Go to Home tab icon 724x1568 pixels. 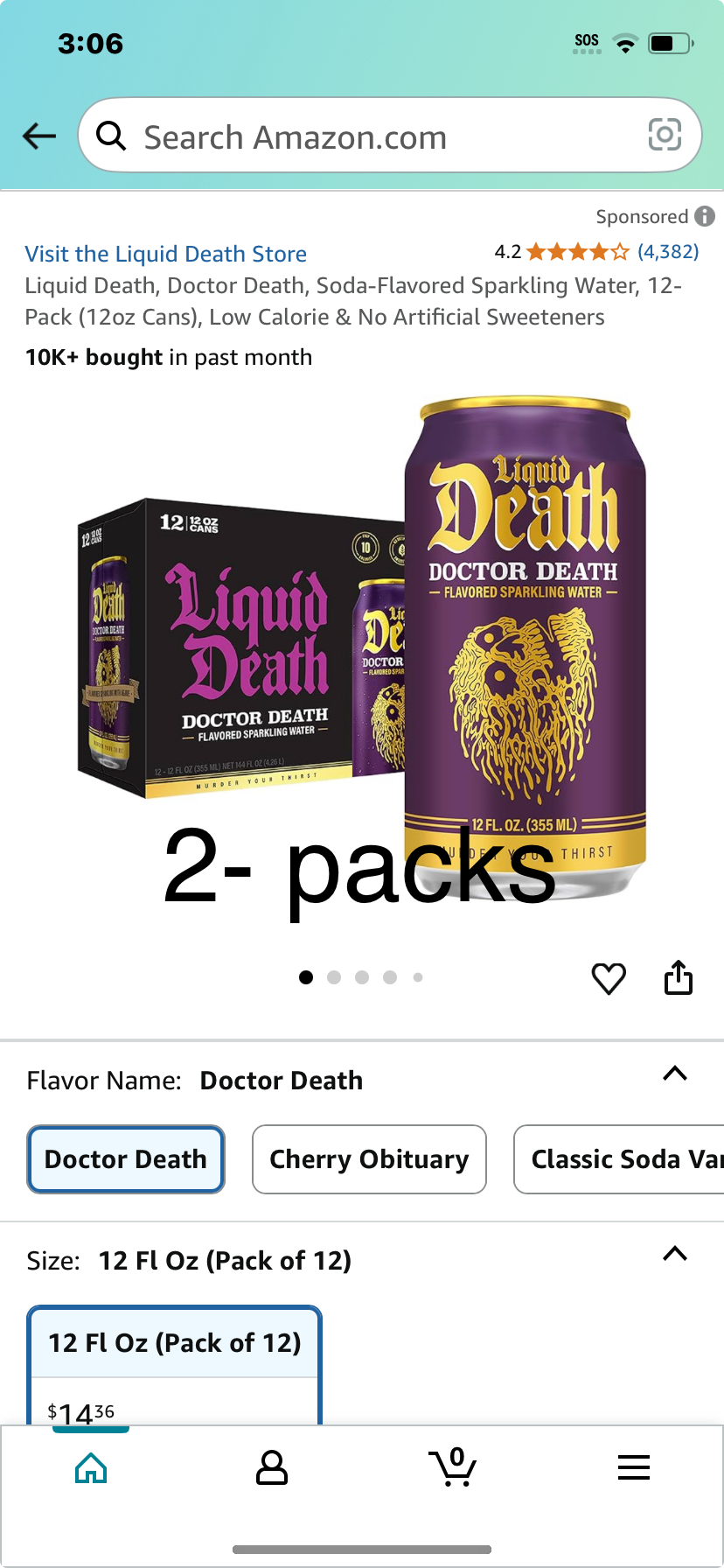point(91,1467)
